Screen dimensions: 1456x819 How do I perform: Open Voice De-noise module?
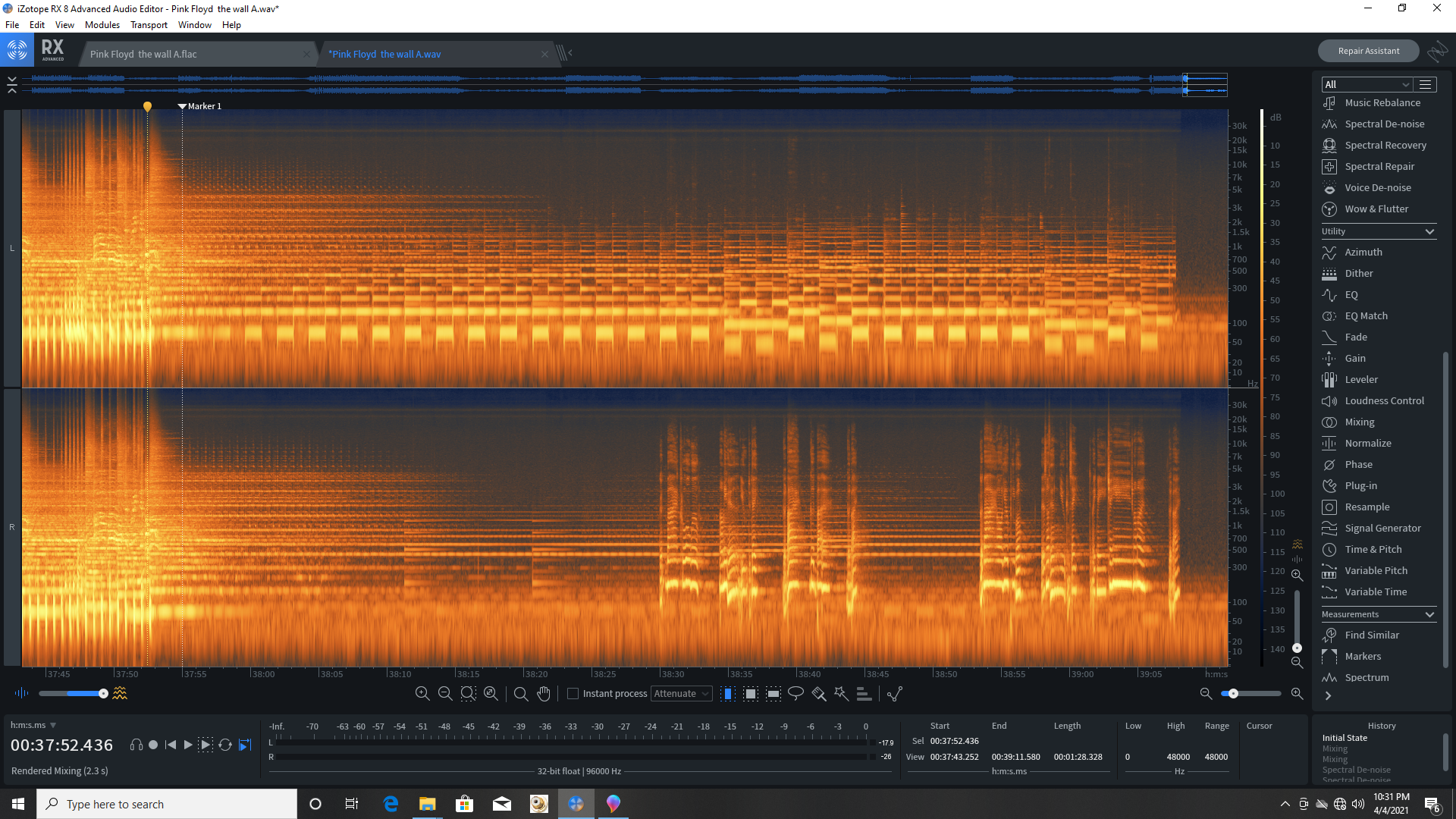(1366, 188)
